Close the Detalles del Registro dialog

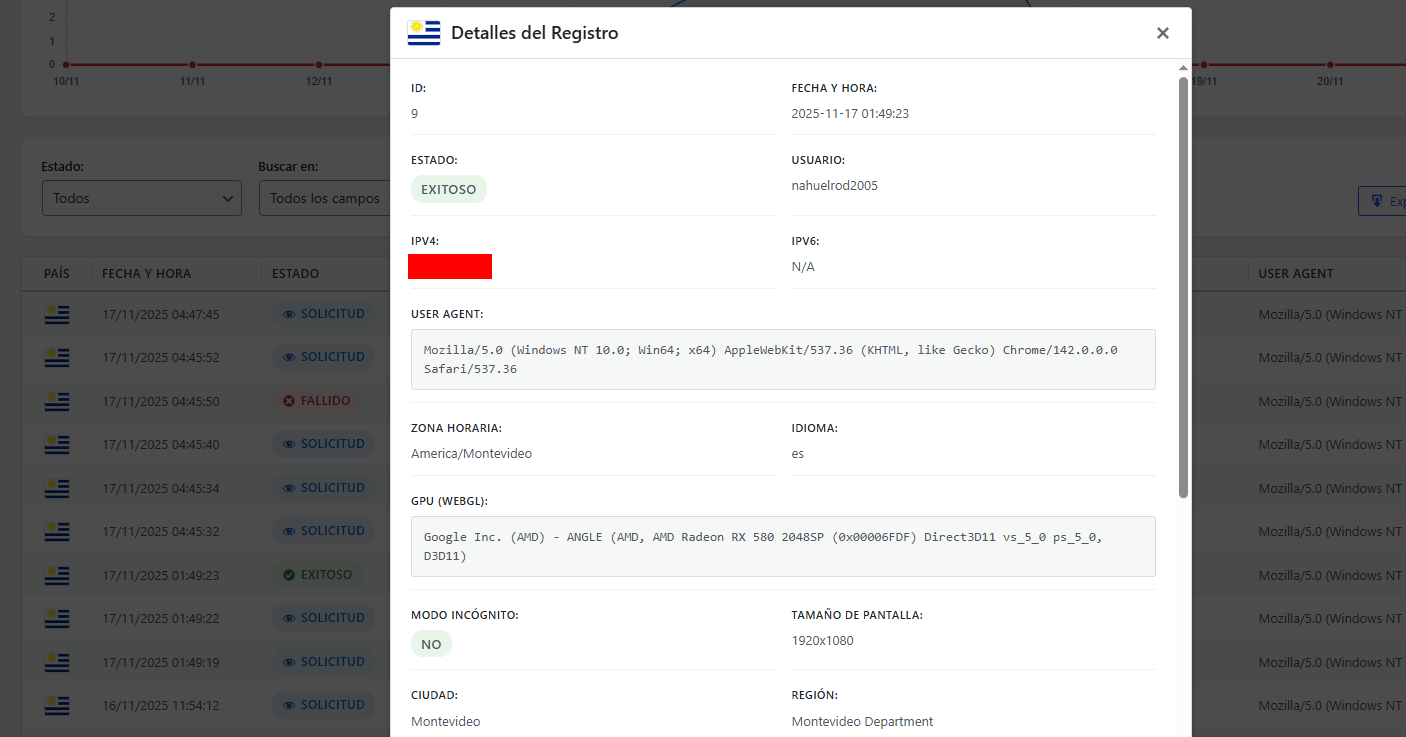pyautogui.click(x=1162, y=33)
